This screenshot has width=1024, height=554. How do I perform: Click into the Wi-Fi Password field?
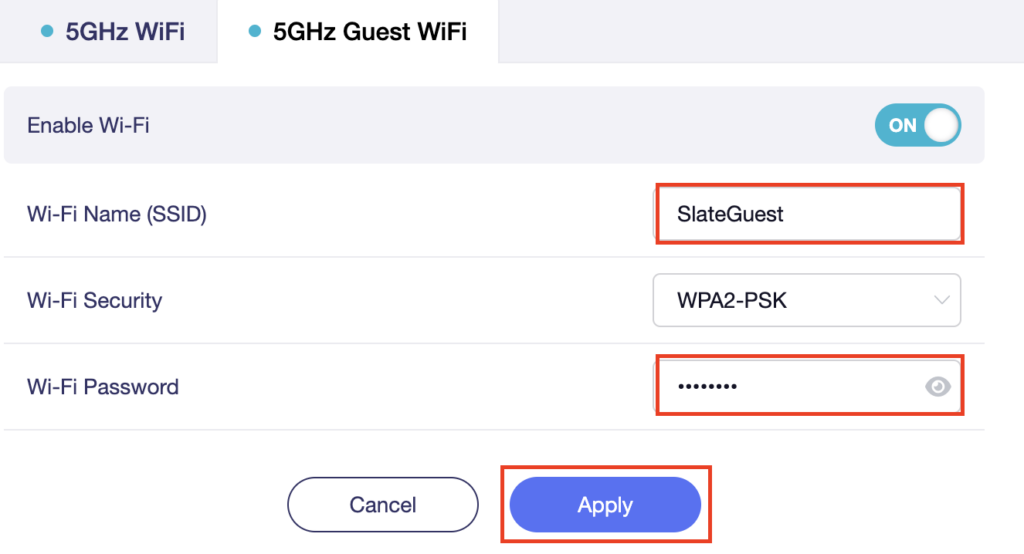(820, 386)
